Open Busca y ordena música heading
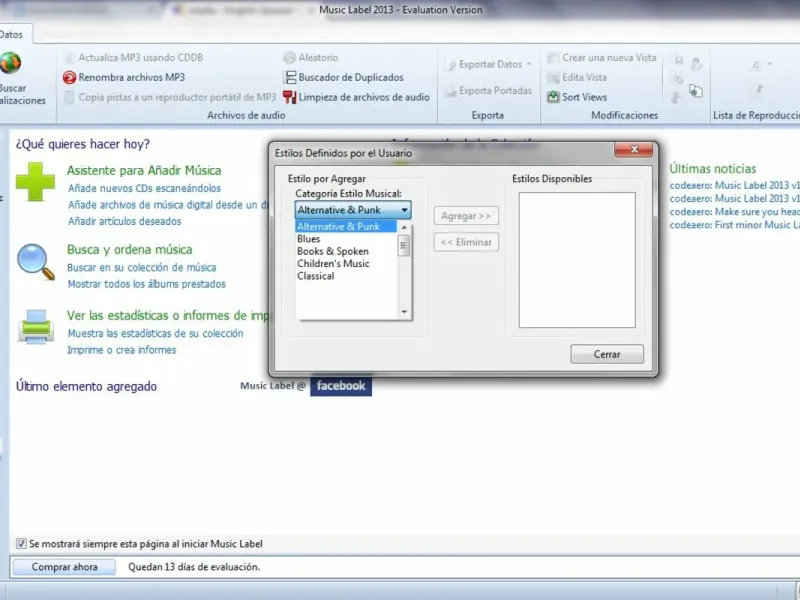Viewport: 800px width, 600px height. point(130,249)
